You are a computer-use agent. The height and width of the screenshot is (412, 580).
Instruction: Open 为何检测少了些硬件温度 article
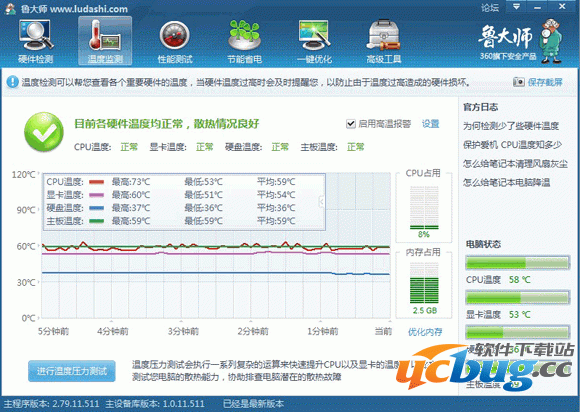[511, 126]
